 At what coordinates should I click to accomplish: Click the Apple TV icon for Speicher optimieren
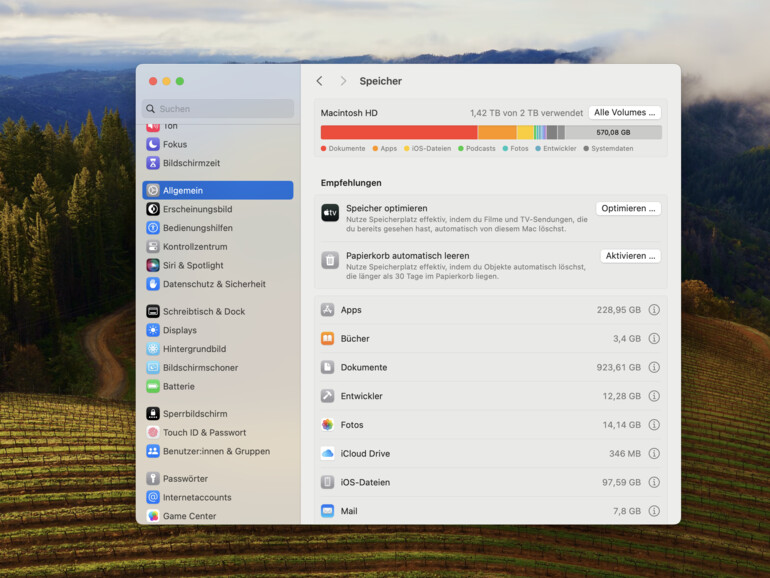330,213
